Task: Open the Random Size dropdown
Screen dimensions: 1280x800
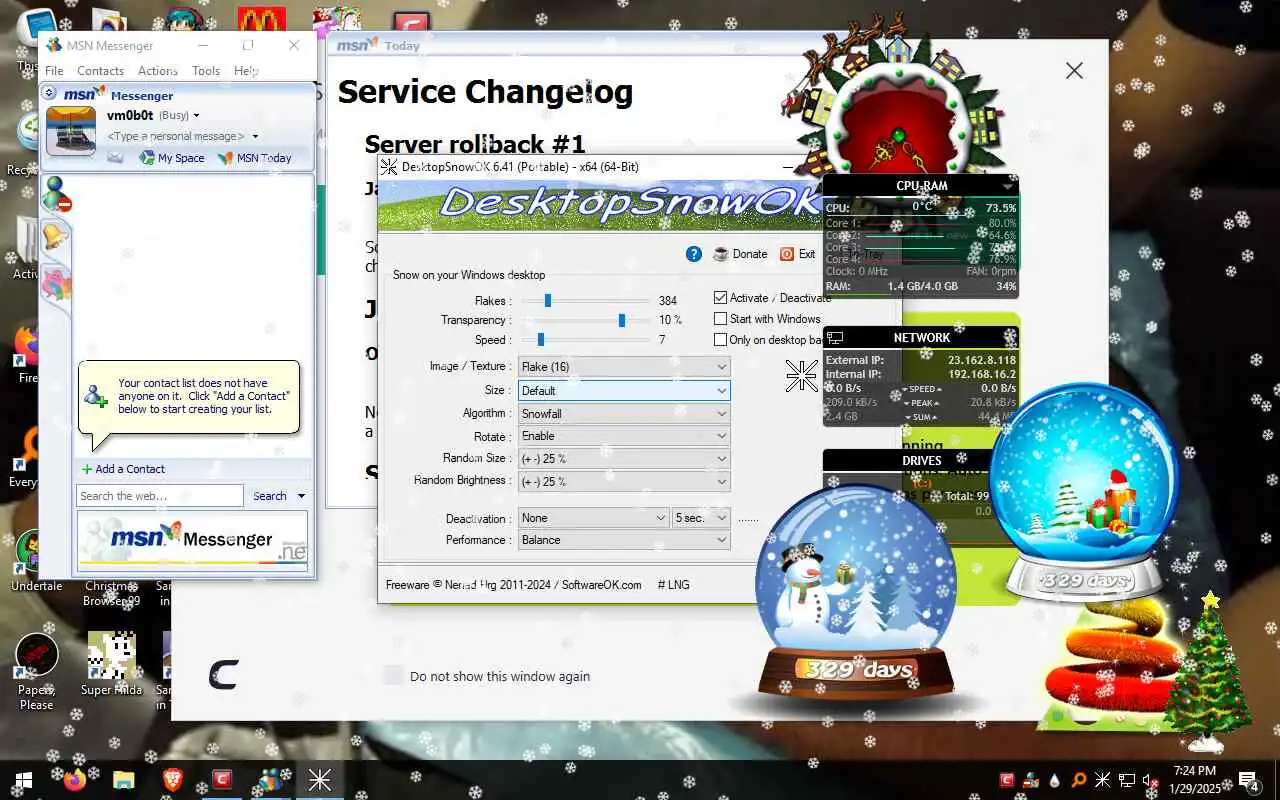Action: [x=624, y=459]
